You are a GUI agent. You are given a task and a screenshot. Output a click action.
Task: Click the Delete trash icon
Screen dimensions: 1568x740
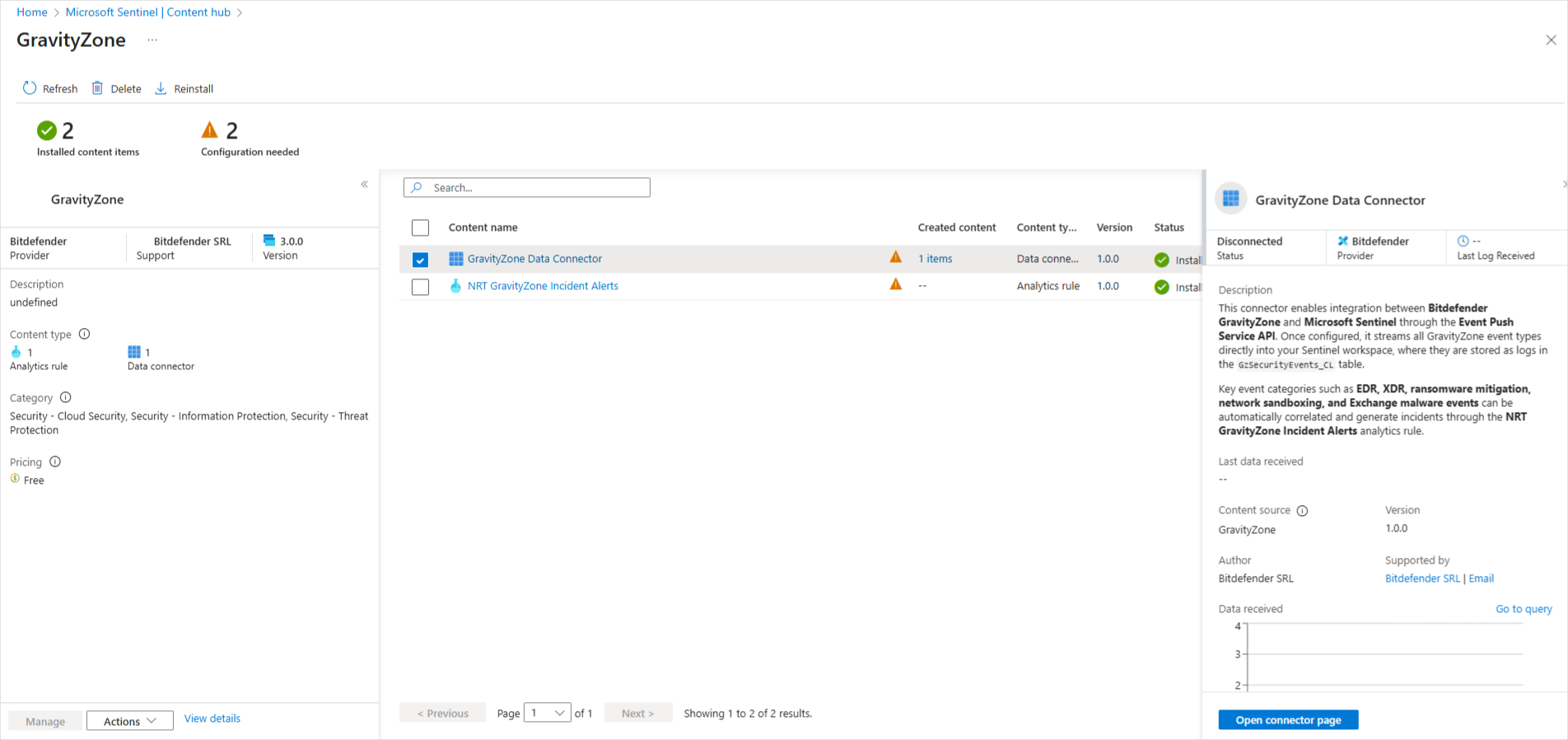point(97,88)
